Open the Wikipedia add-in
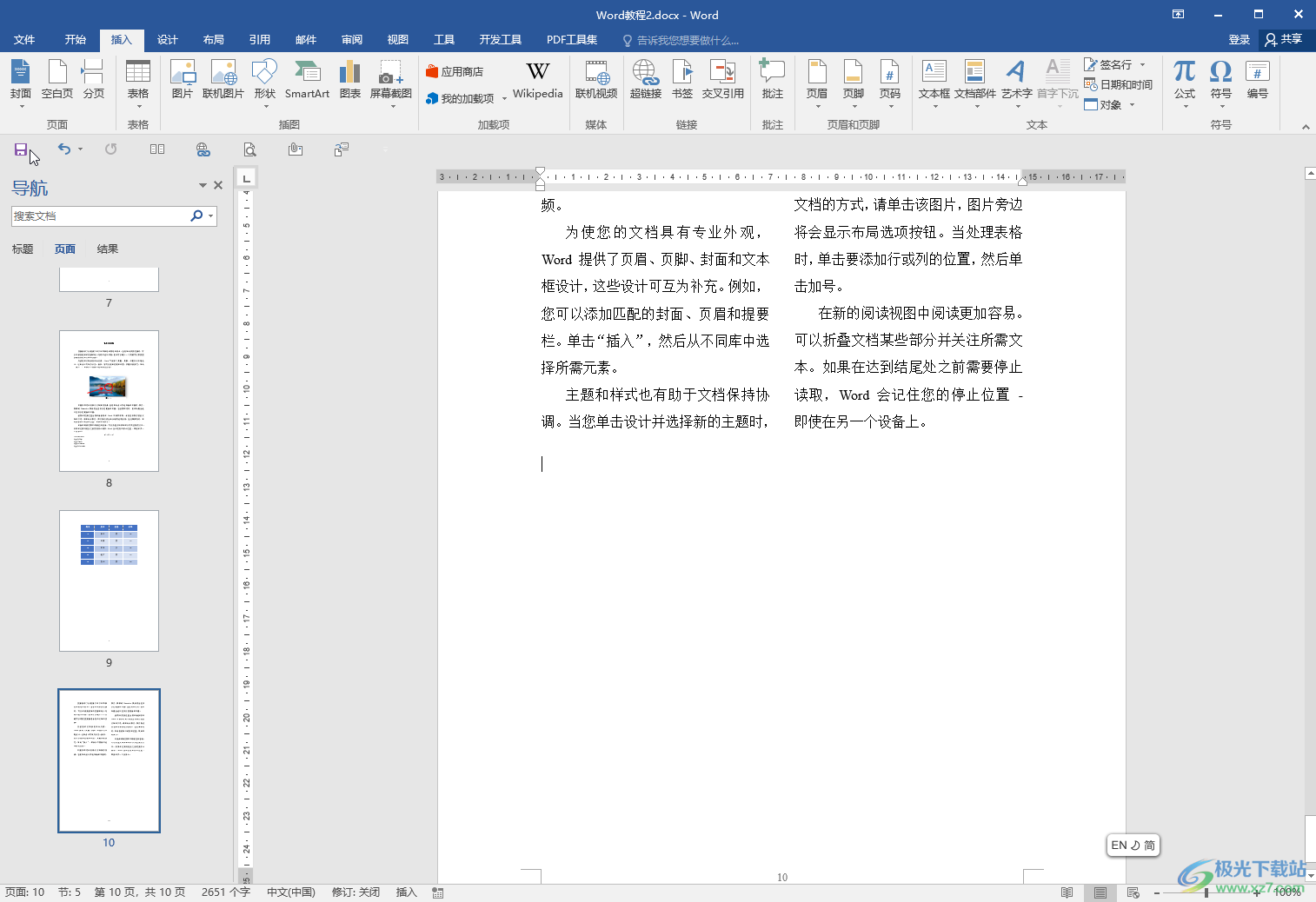Image resolution: width=1316 pixels, height=902 pixels. 538,80
